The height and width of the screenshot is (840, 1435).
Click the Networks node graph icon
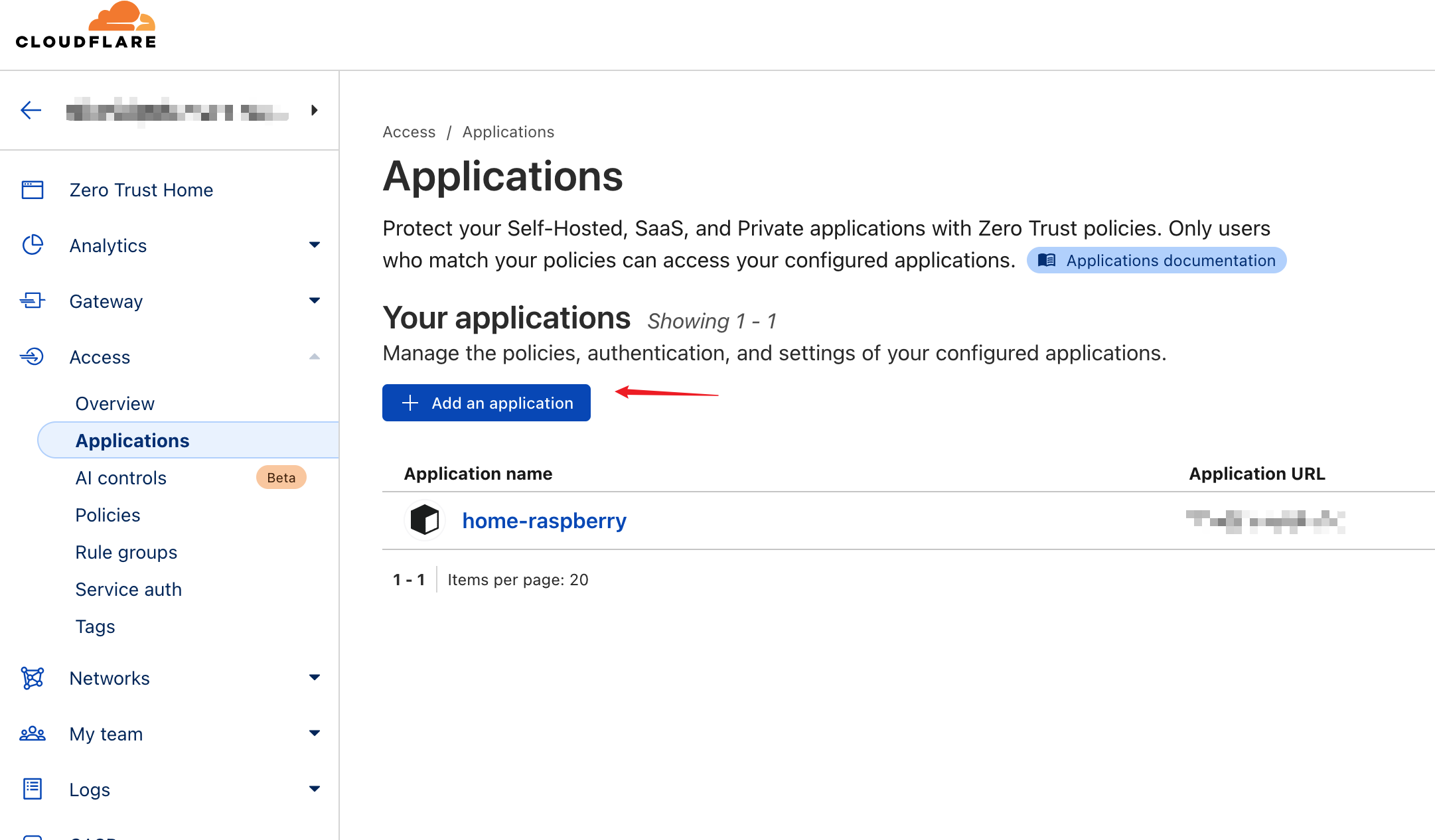33,677
